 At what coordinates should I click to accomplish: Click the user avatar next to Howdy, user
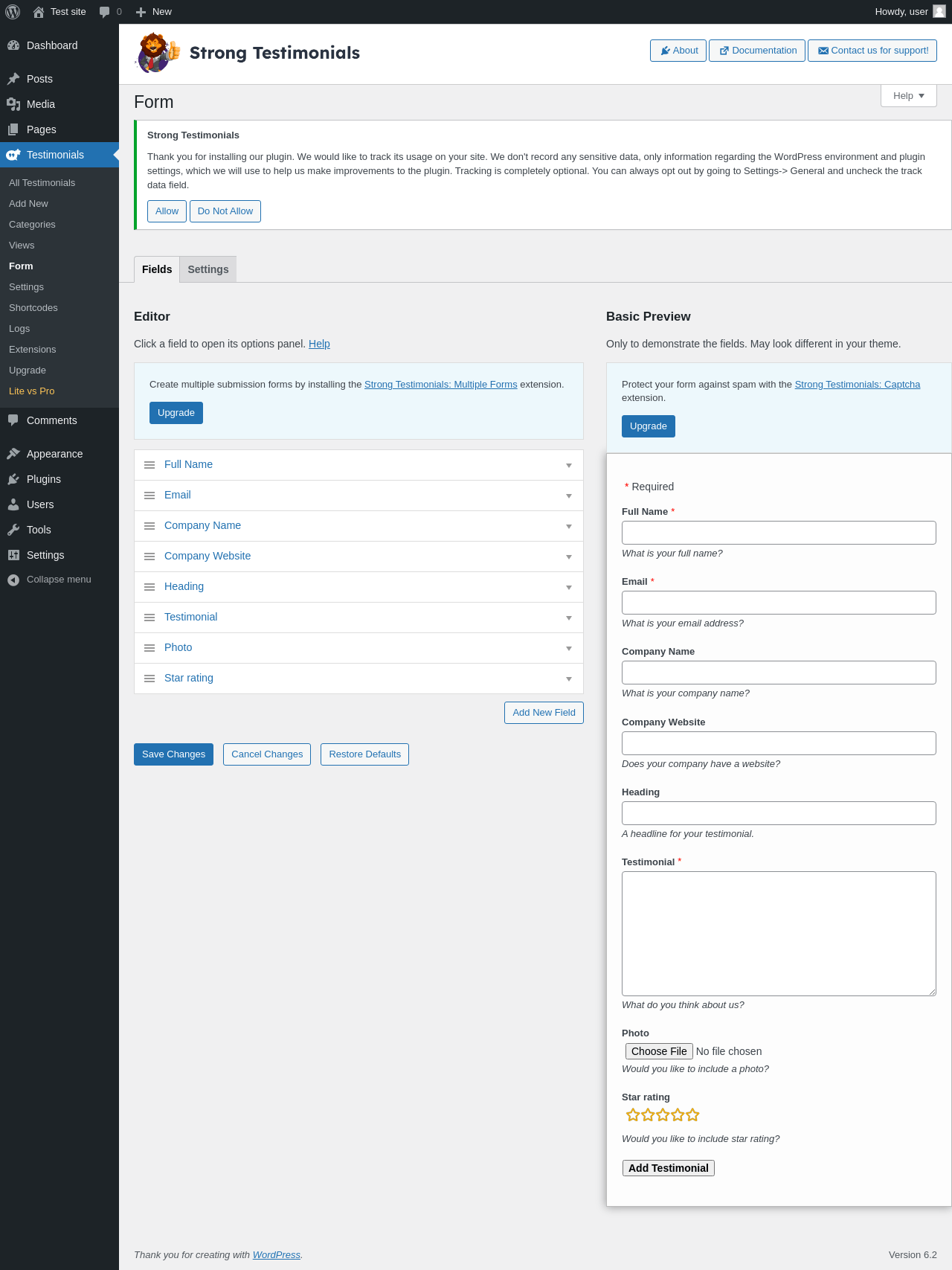tap(939, 11)
